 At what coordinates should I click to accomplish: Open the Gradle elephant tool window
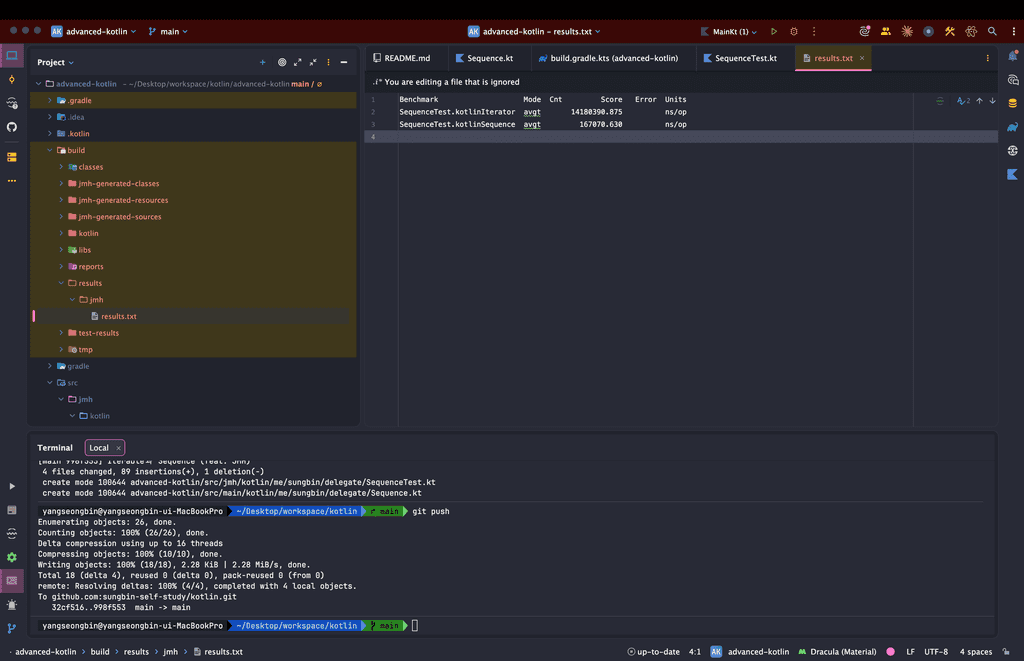[1012, 127]
